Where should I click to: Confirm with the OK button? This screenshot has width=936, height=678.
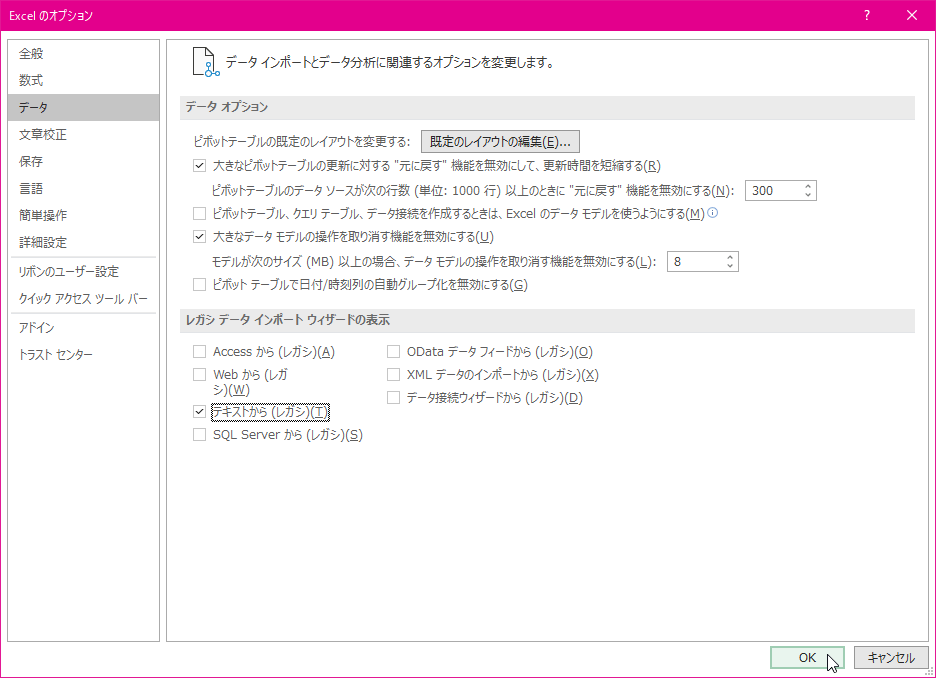coord(807,658)
